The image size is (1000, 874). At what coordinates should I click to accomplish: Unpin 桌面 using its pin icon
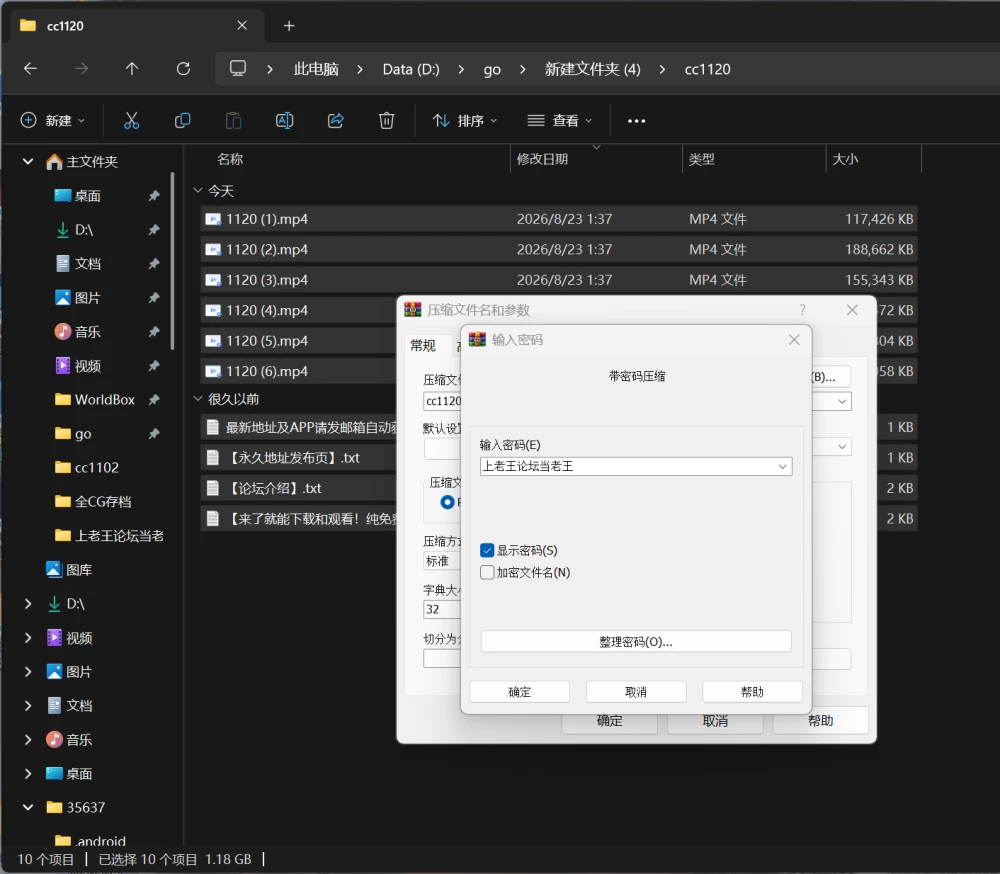pyautogui.click(x=154, y=196)
